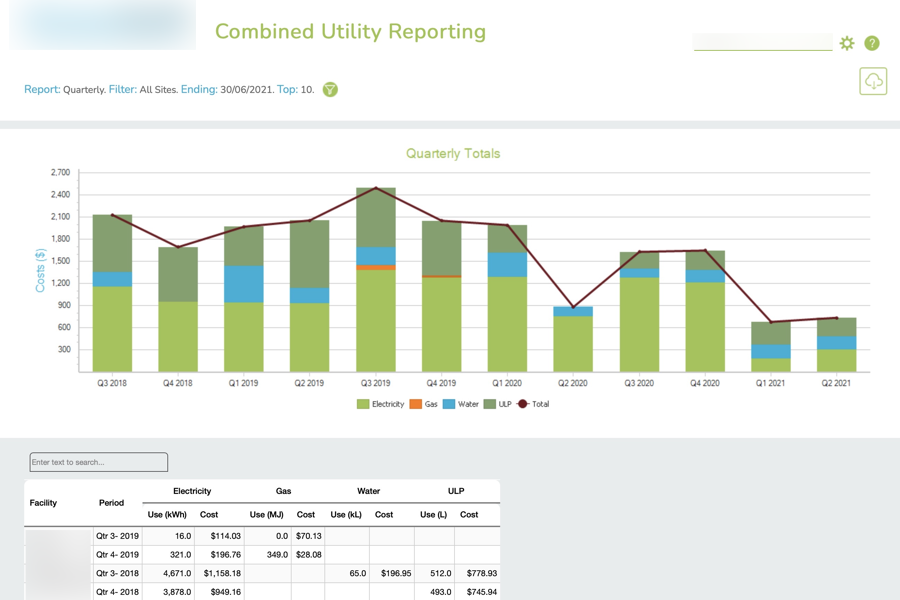
Task: Click the top-right search underline field
Action: pos(762,42)
